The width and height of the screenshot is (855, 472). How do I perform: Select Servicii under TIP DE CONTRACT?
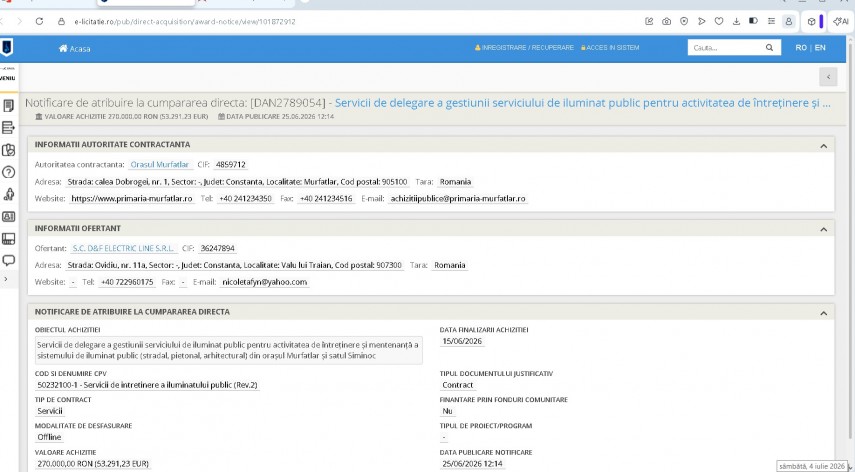click(x=50, y=411)
